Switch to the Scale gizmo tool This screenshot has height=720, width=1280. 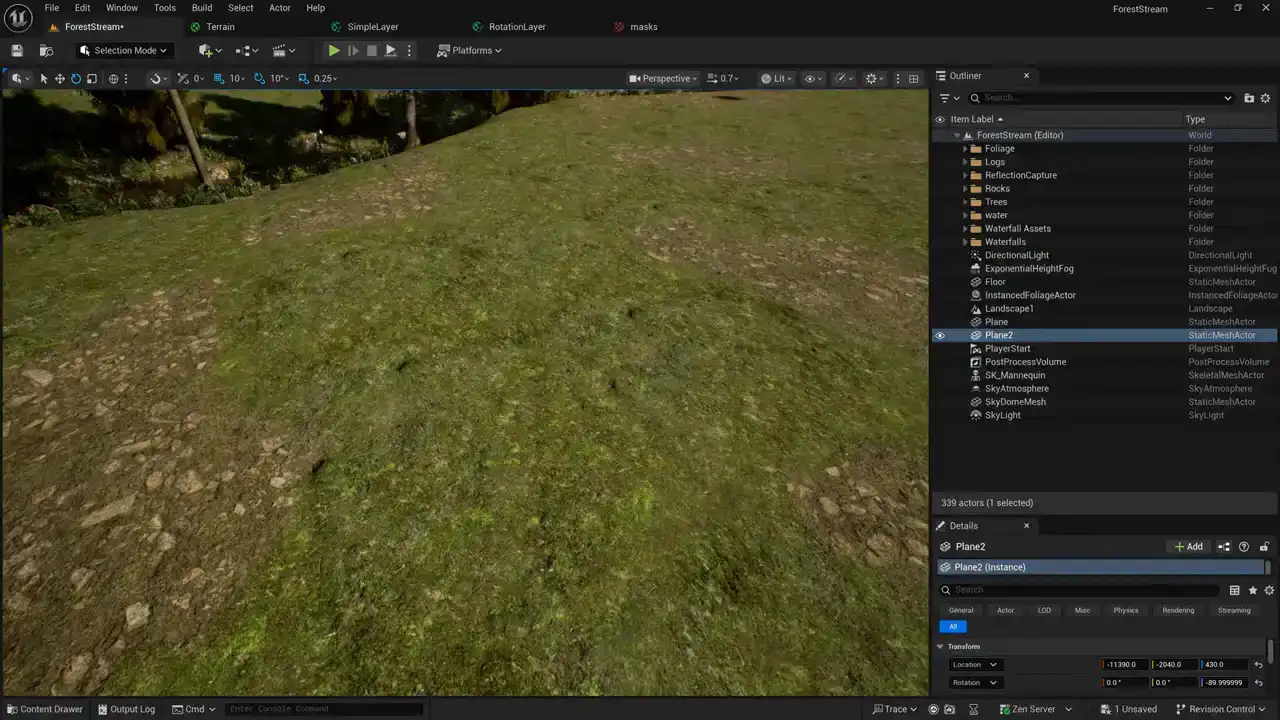pyautogui.click(x=92, y=79)
